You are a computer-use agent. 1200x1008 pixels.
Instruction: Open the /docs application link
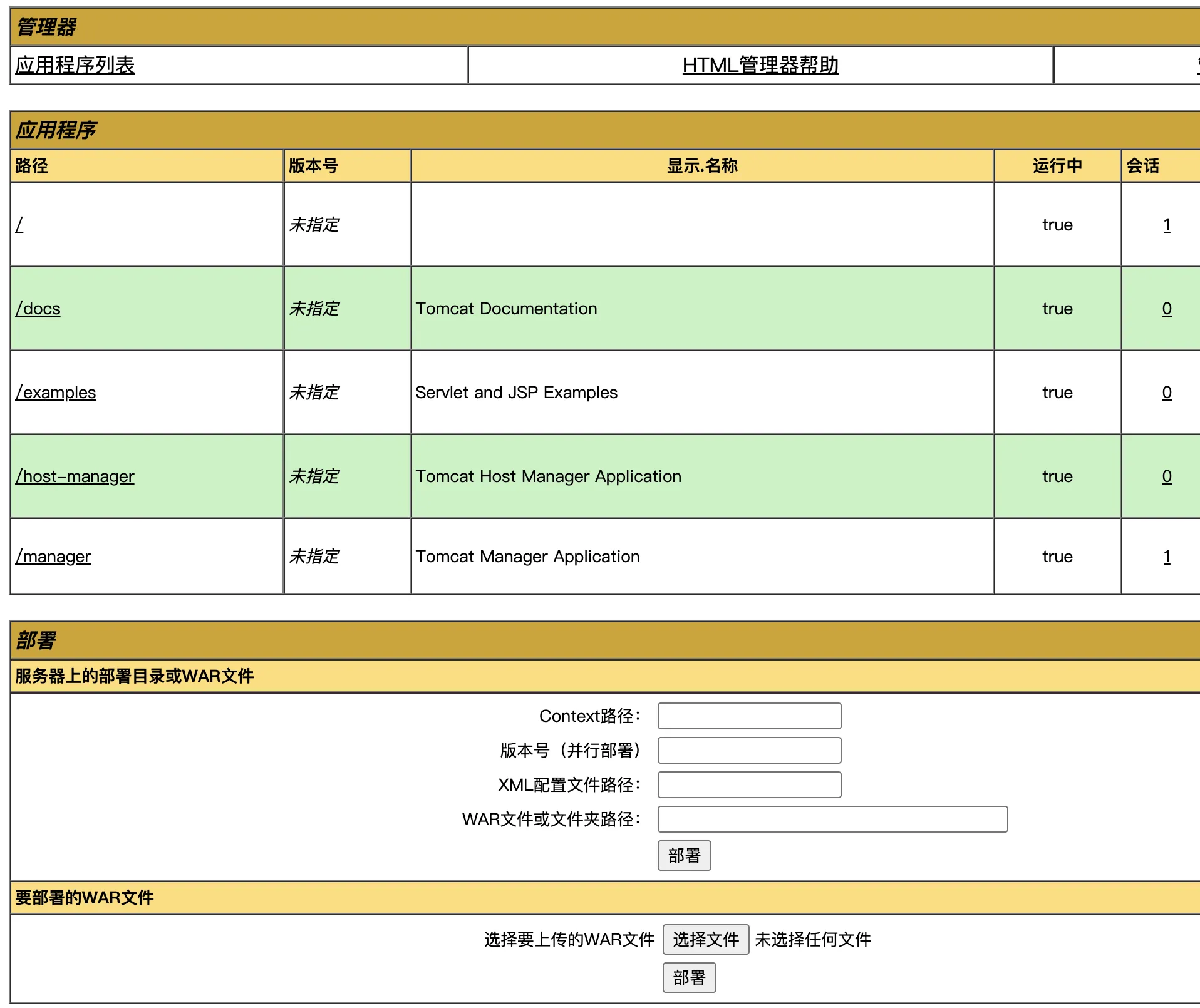(38, 309)
